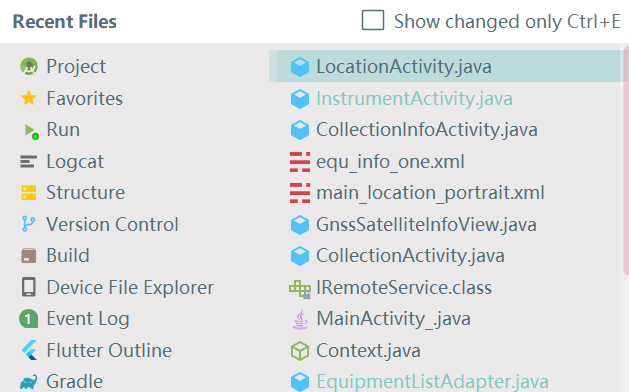Click the green Event Log badge icon
Viewport: 629px width, 392px height.
(28, 319)
